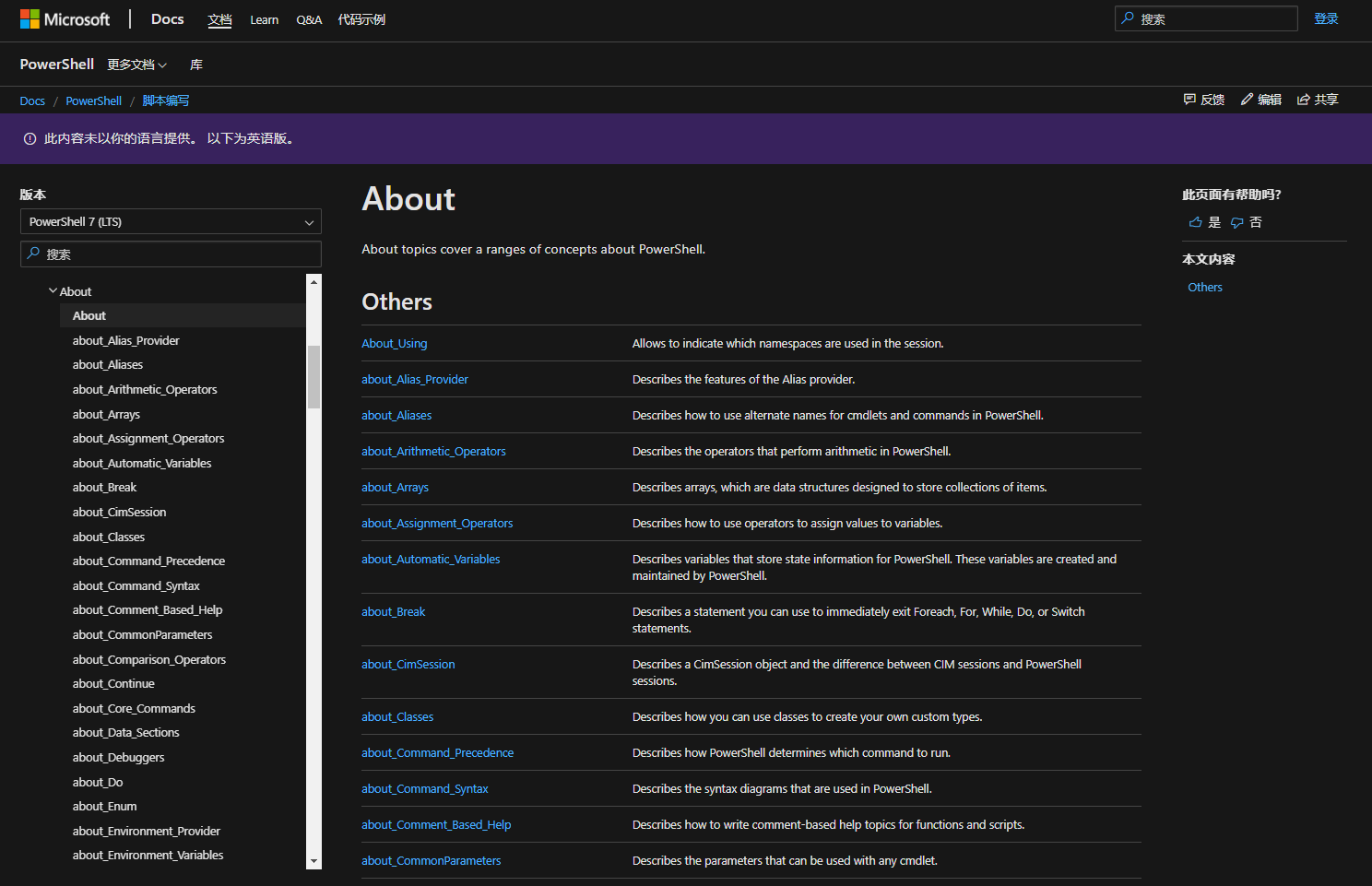1372x886 pixels.
Task: Click the share (共享) icon
Action: click(1304, 100)
